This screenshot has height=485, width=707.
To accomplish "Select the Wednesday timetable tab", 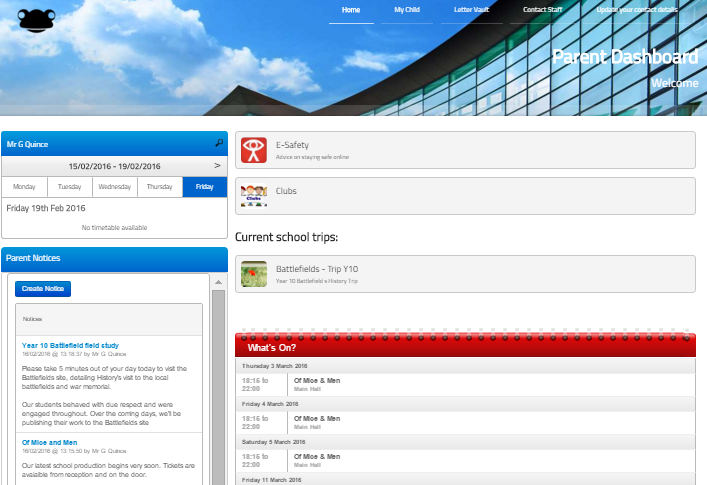I will (x=115, y=187).
